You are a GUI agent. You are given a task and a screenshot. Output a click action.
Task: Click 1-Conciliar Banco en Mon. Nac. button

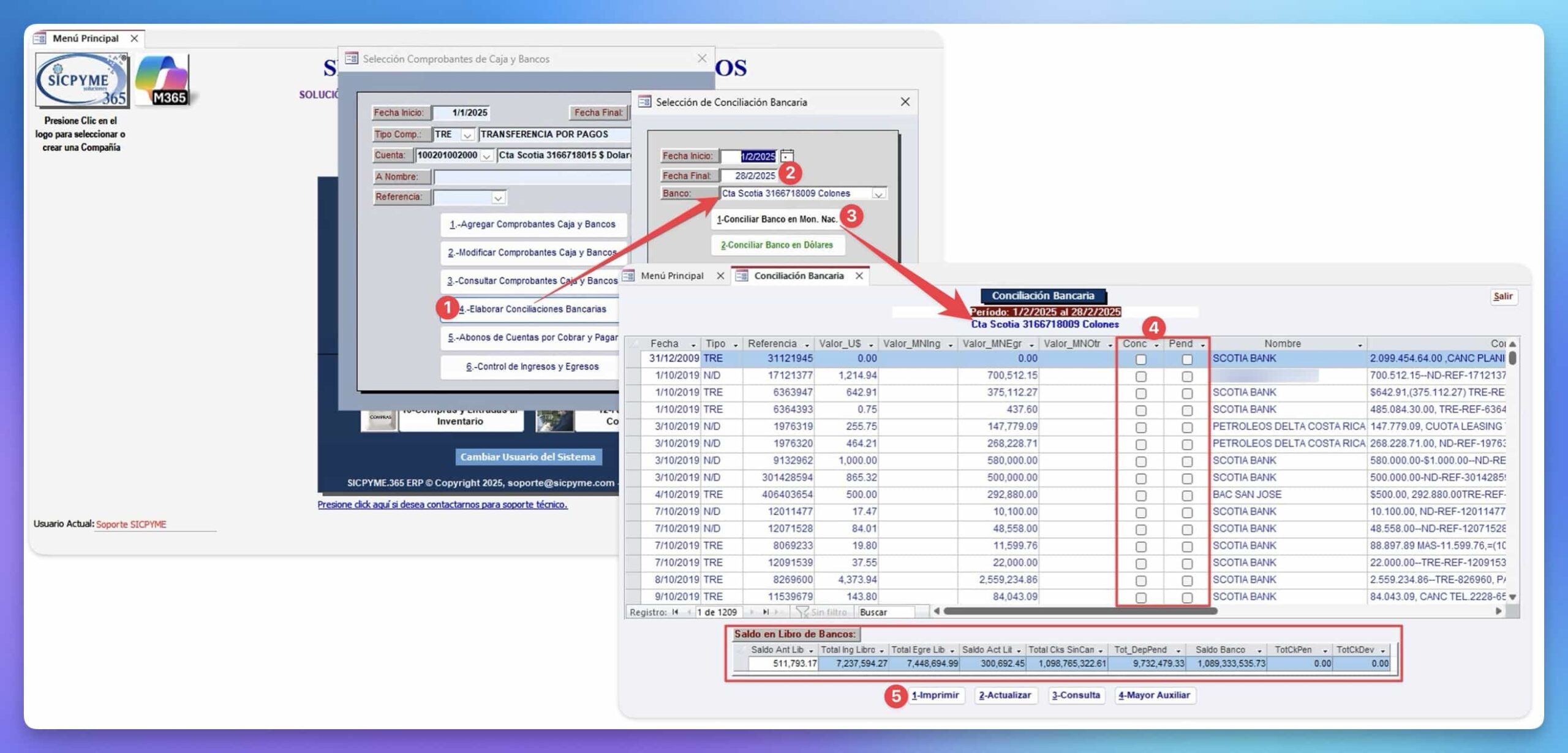coord(776,219)
